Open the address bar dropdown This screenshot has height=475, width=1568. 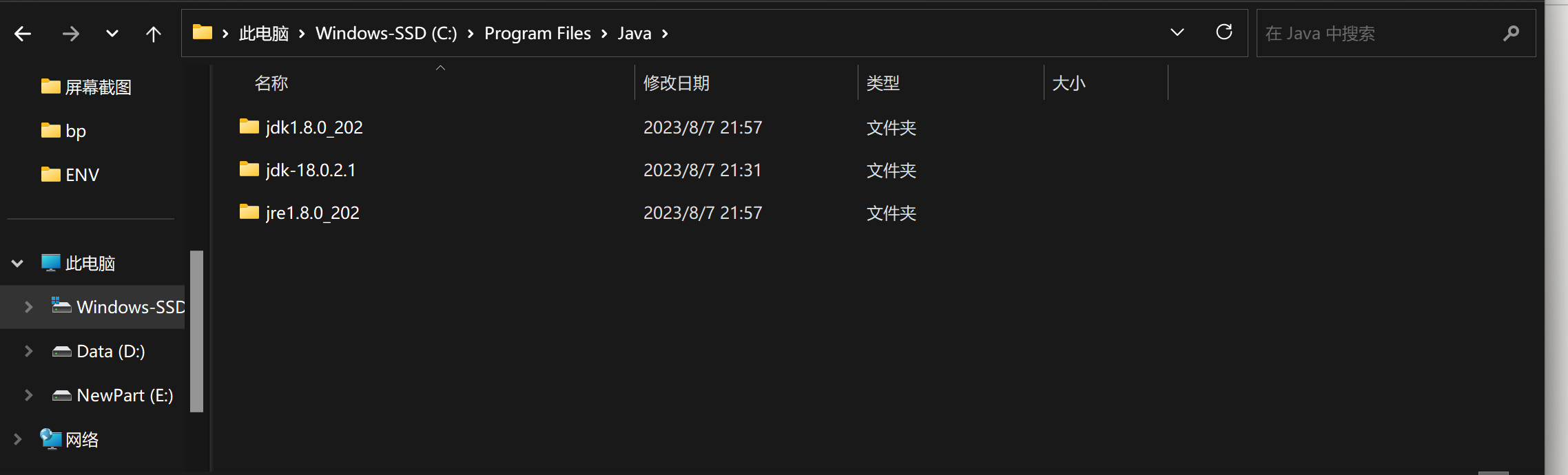[x=1177, y=32]
